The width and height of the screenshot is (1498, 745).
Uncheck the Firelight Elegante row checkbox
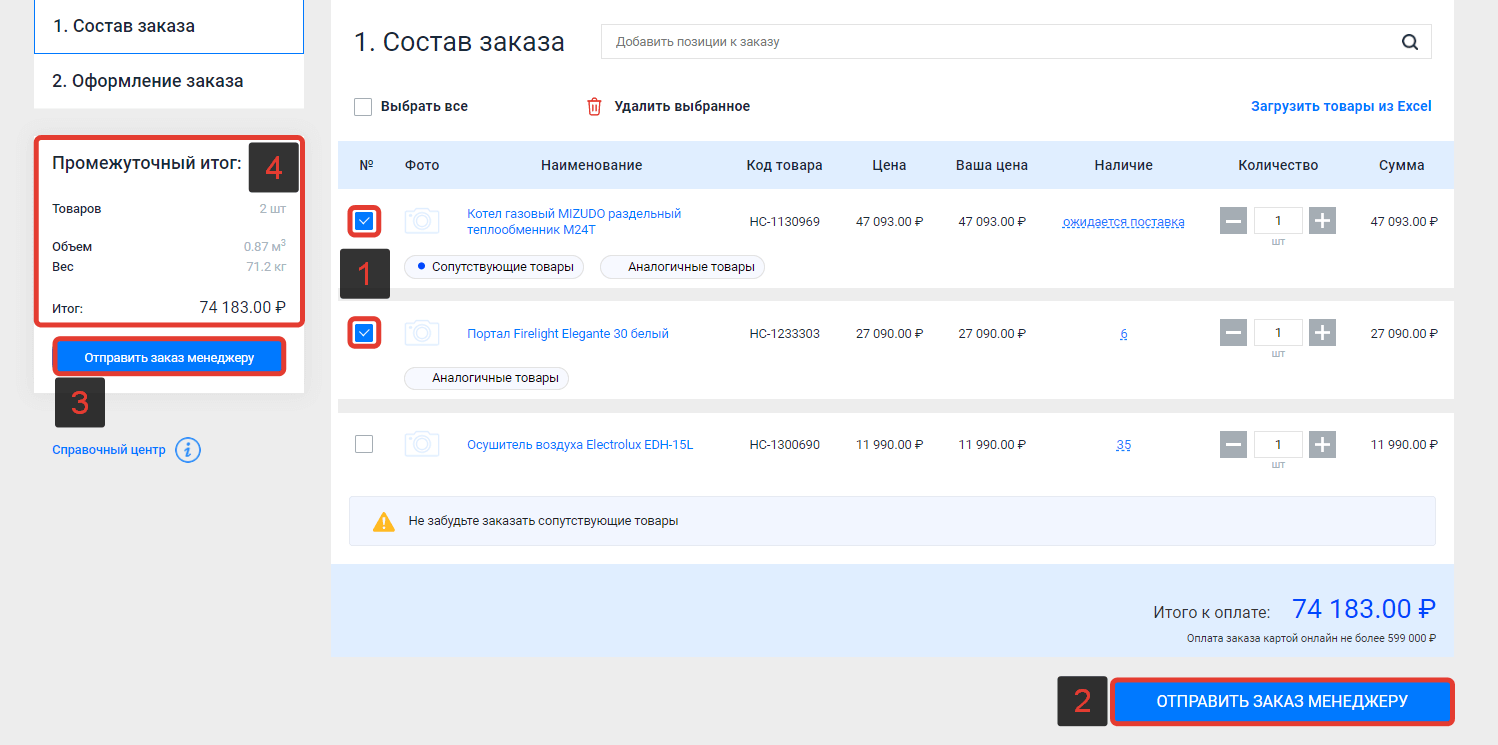[x=364, y=333]
